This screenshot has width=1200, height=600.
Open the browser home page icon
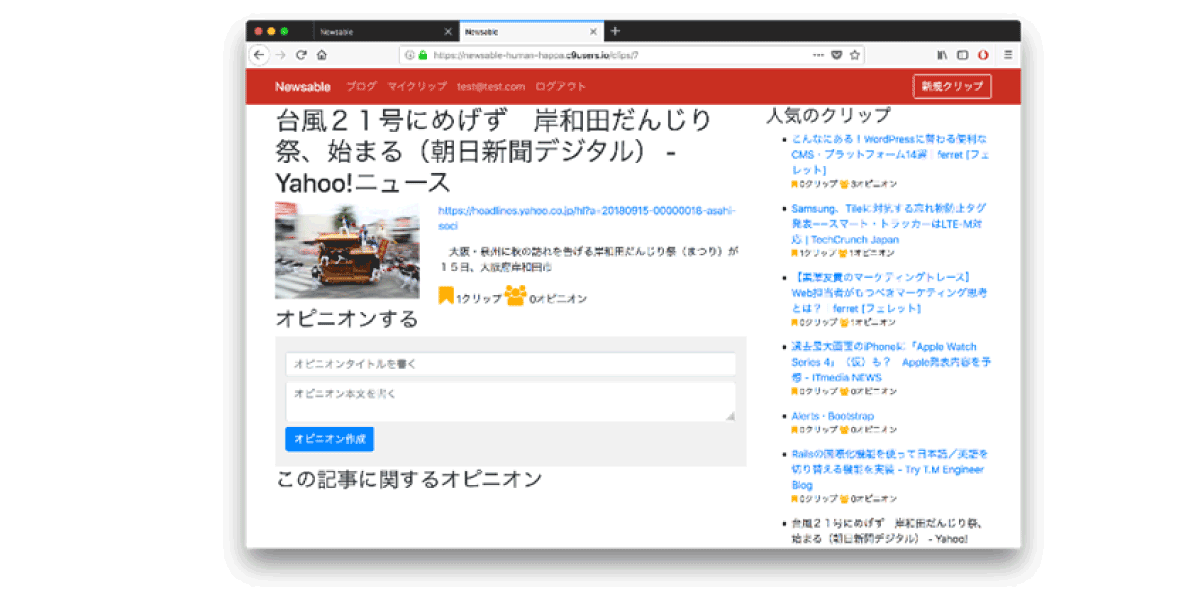click(x=322, y=55)
